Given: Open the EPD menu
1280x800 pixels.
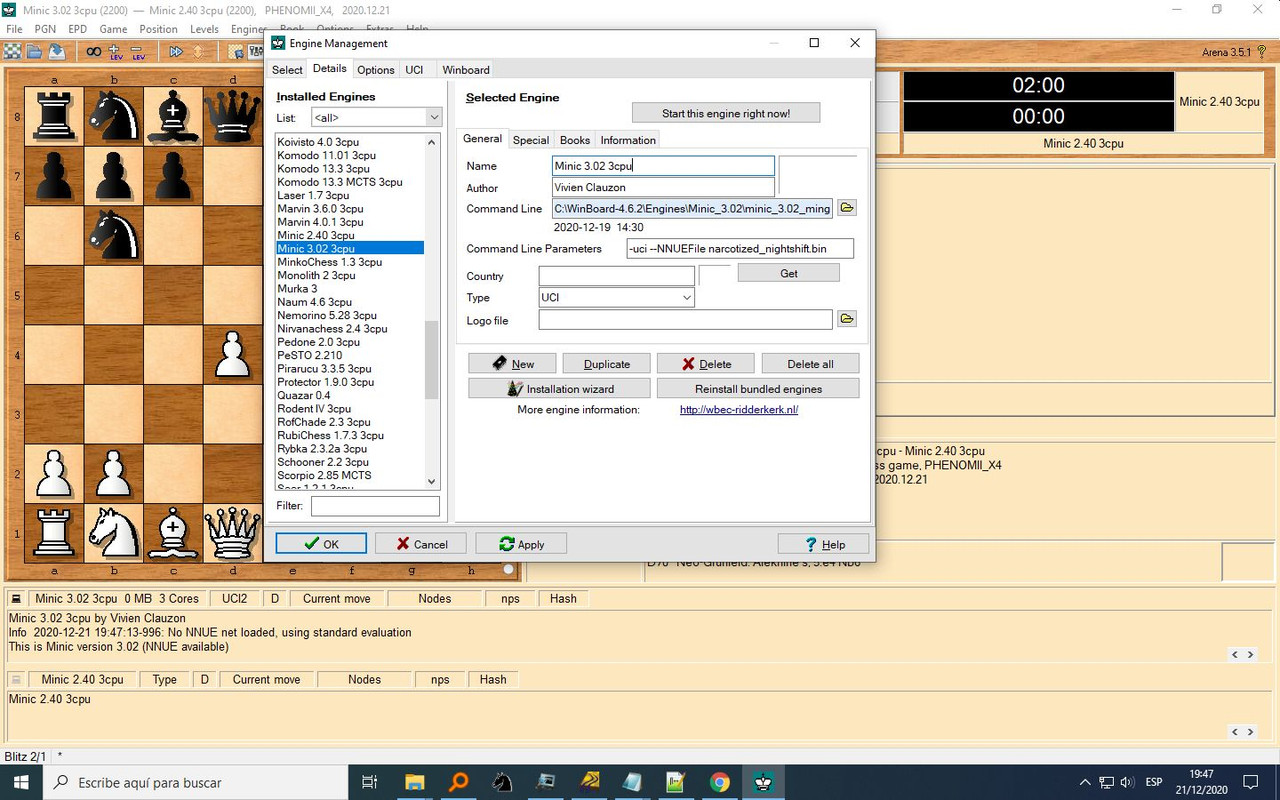Looking at the screenshot, I should 78,29.
